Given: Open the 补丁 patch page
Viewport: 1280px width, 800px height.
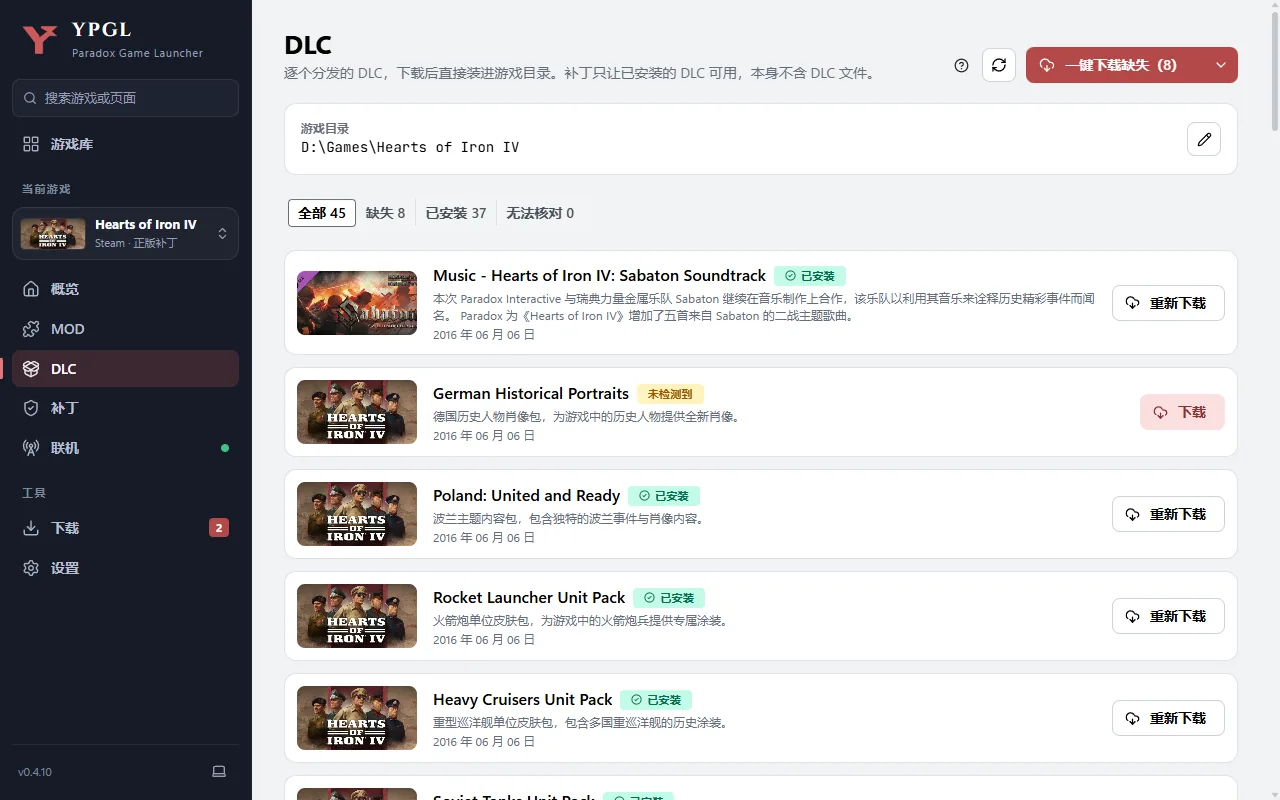Looking at the screenshot, I should point(125,408).
